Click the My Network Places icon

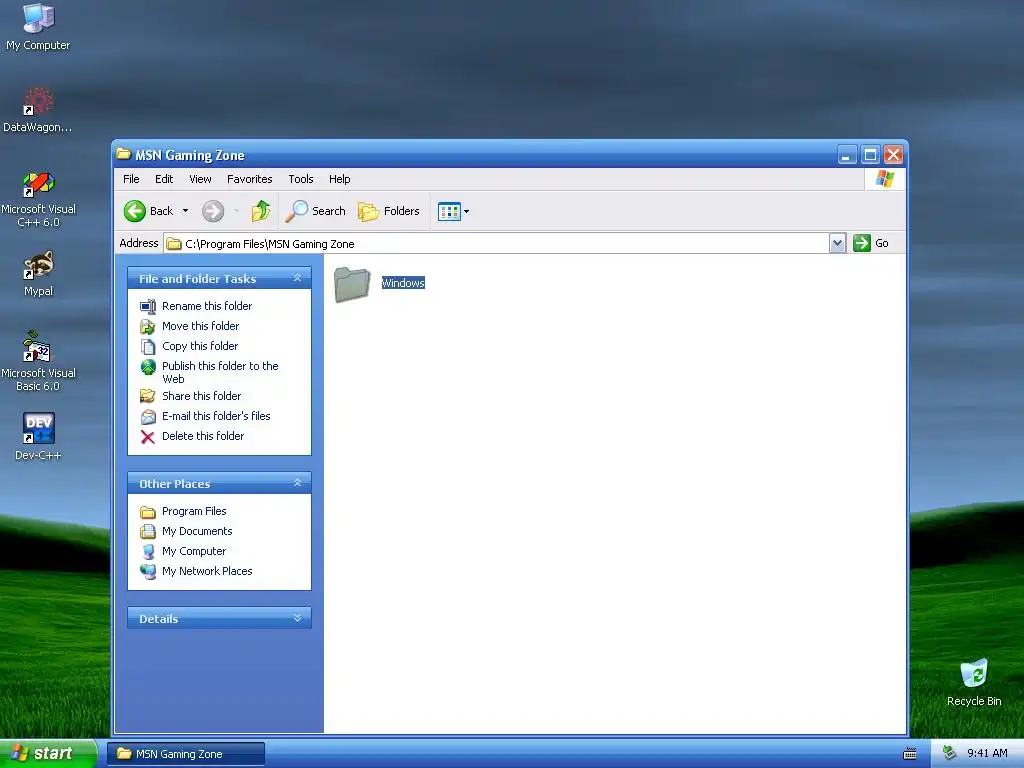(148, 571)
